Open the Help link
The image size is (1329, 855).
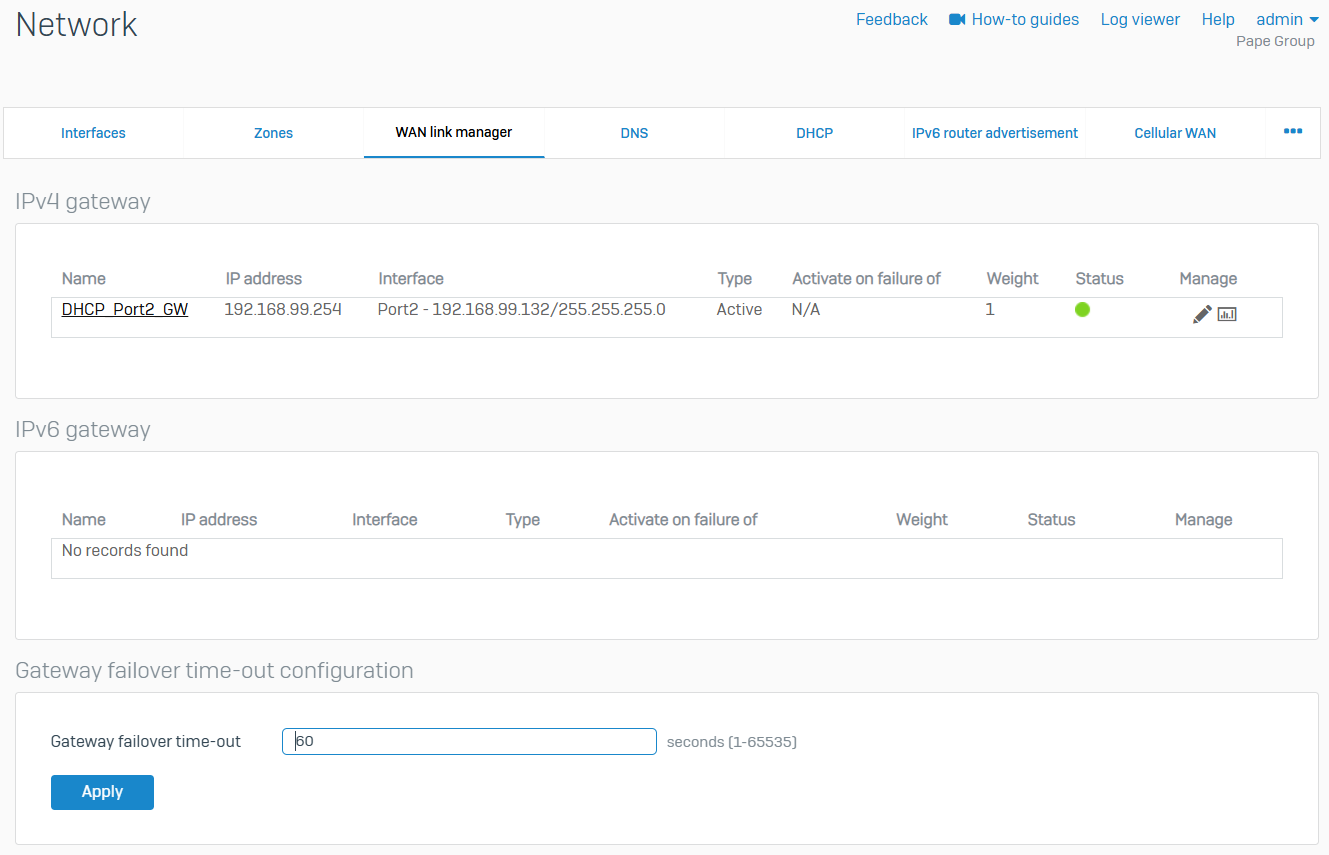click(x=1218, y=20)
